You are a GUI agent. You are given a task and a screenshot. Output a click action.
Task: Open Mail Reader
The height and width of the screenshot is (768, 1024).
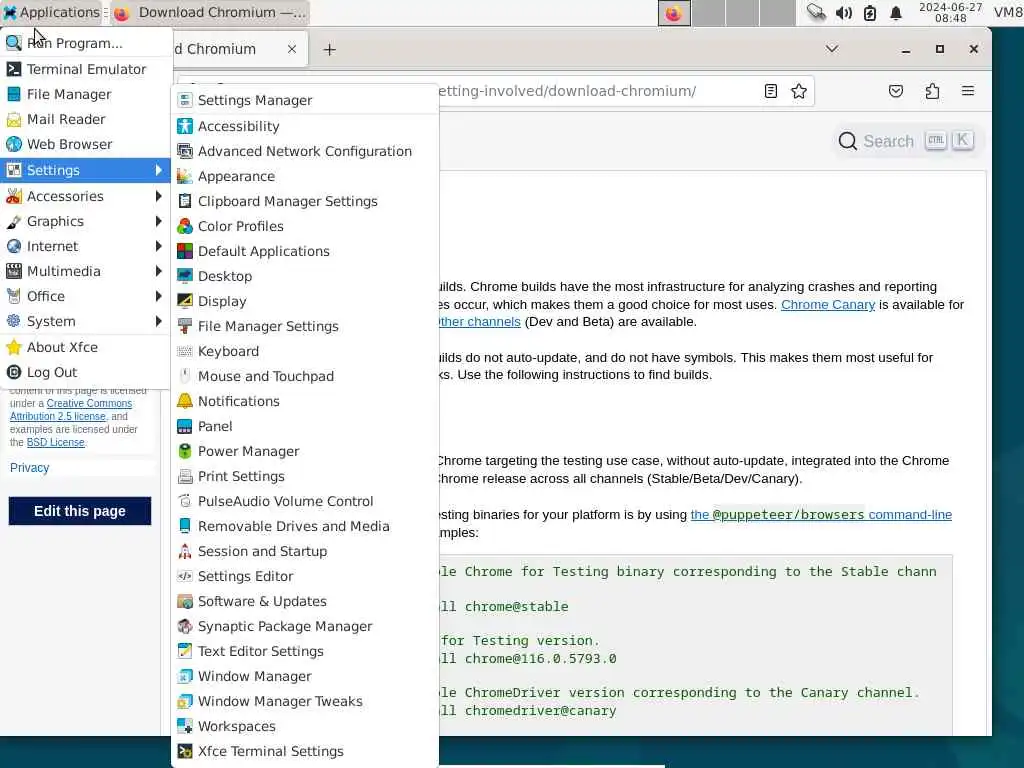(85, 119)
